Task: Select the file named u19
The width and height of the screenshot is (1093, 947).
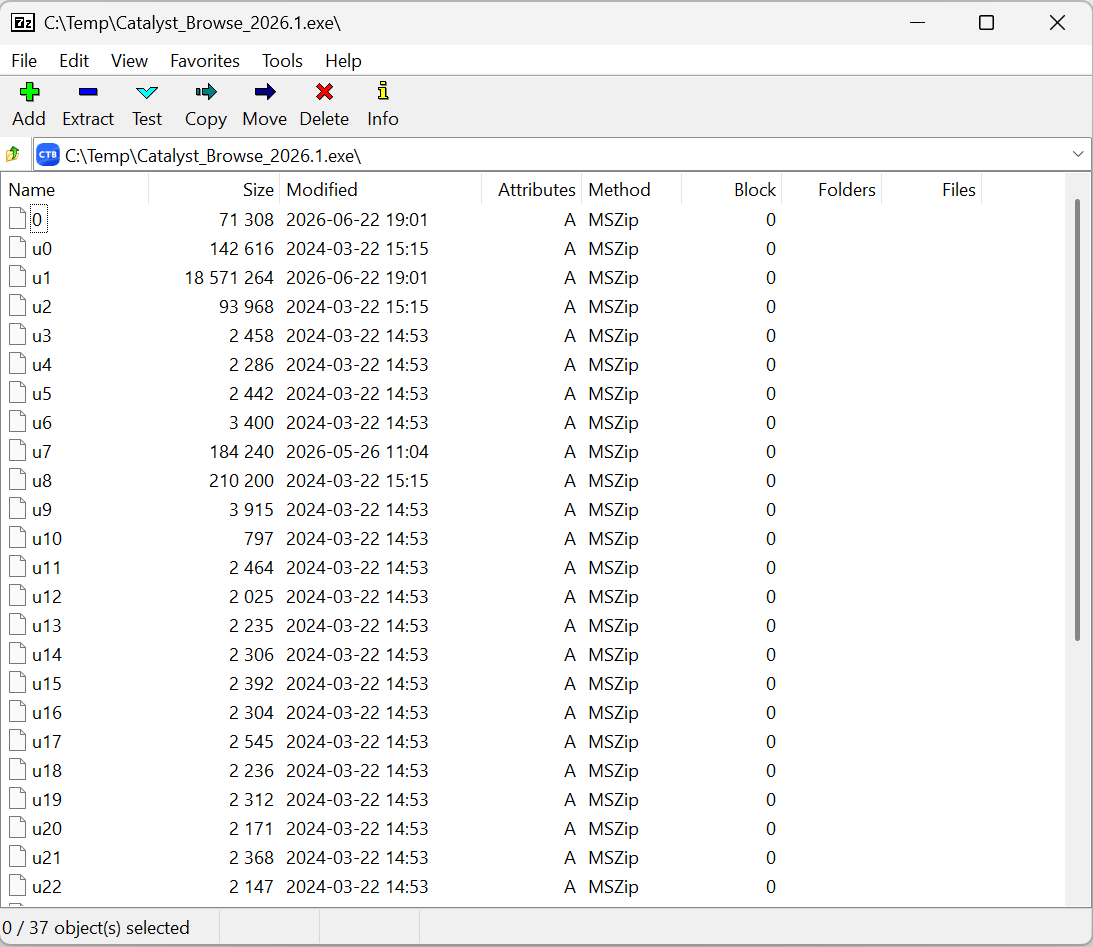Action: (47, 799)
